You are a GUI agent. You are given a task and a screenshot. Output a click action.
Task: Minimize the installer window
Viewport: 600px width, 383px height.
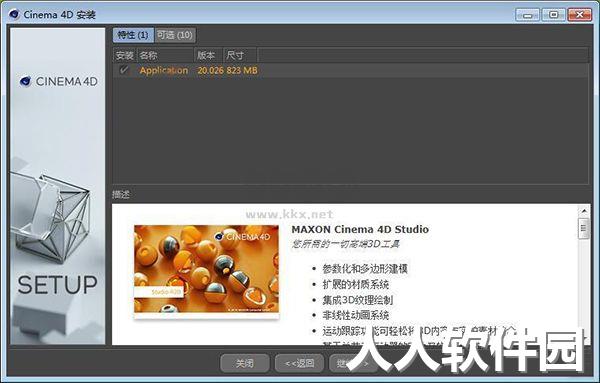click(527, 15)
